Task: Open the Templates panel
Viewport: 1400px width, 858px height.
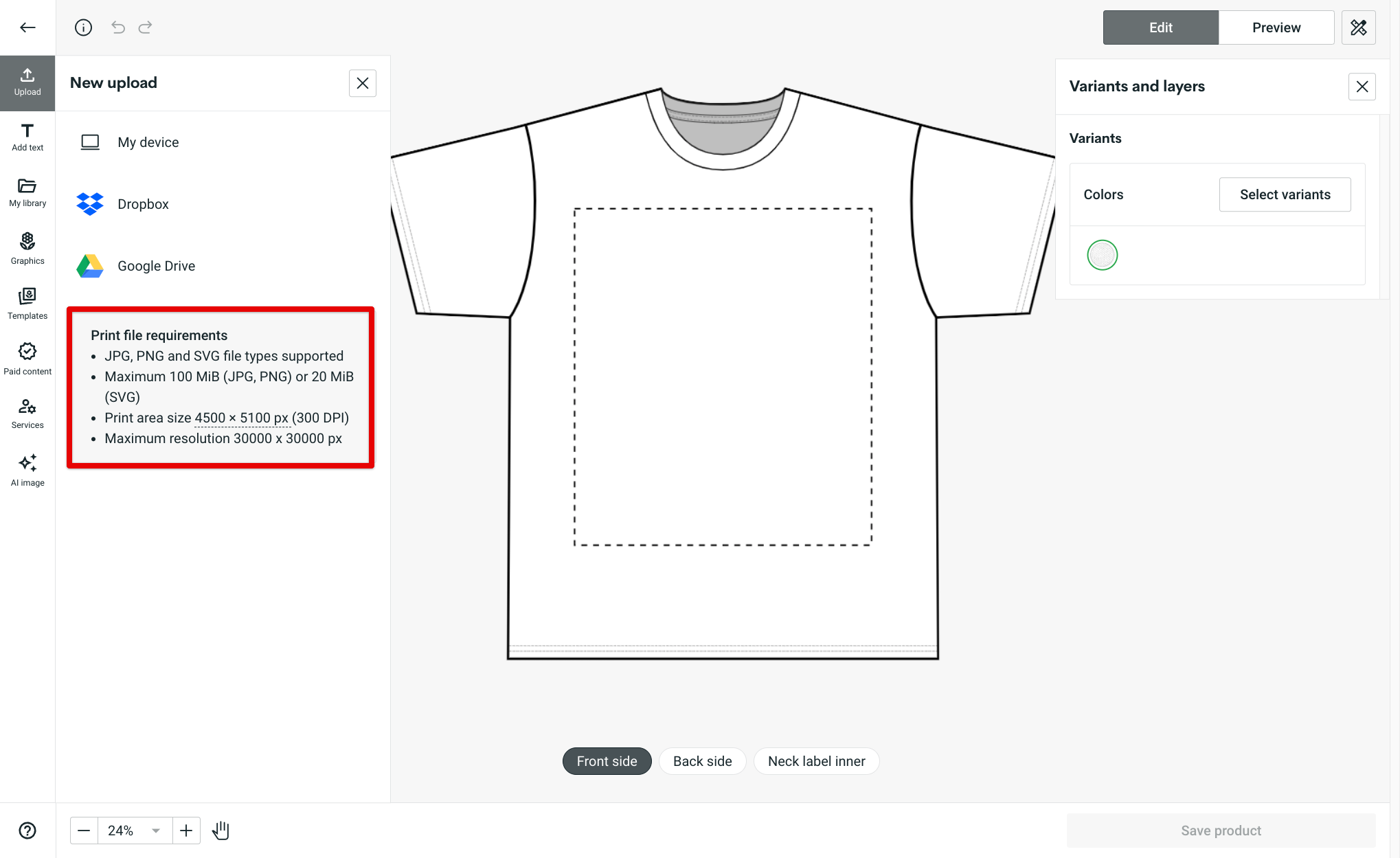Action: pos(27,302)
